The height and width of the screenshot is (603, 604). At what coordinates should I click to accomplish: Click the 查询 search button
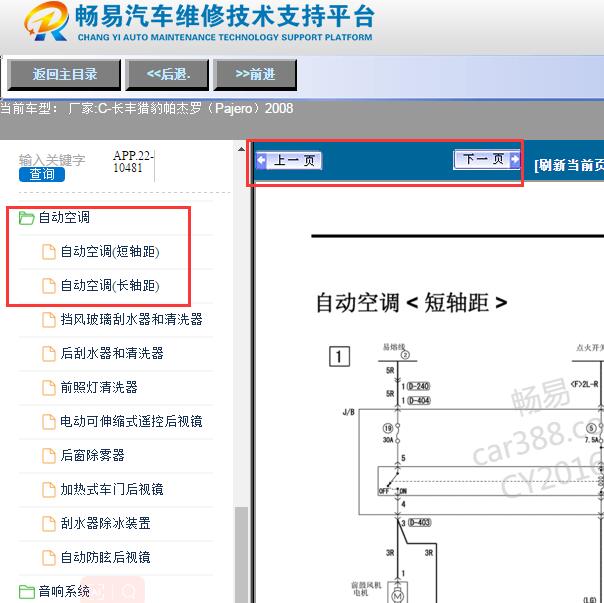(42, 174)
